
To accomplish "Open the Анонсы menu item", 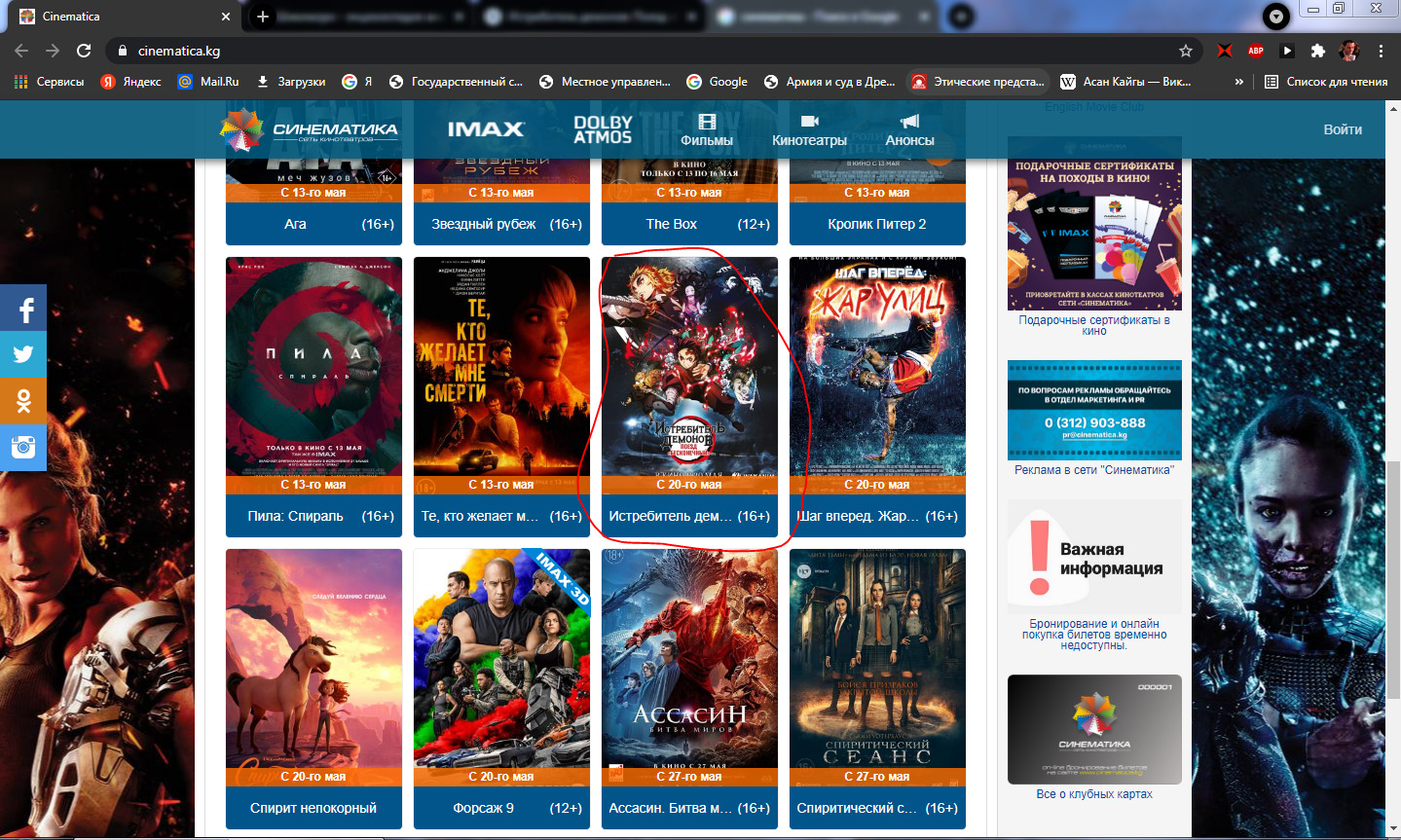I will coord(909,130).
